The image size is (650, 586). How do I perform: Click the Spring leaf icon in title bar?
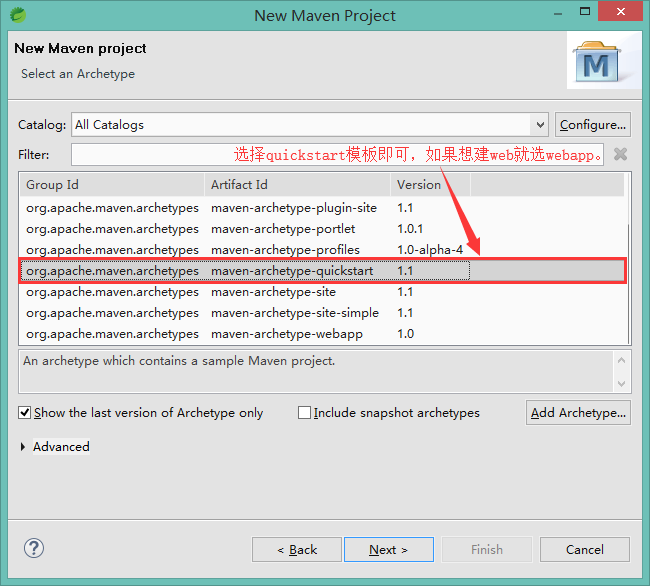pyautogui.click(x=18, y=15)
